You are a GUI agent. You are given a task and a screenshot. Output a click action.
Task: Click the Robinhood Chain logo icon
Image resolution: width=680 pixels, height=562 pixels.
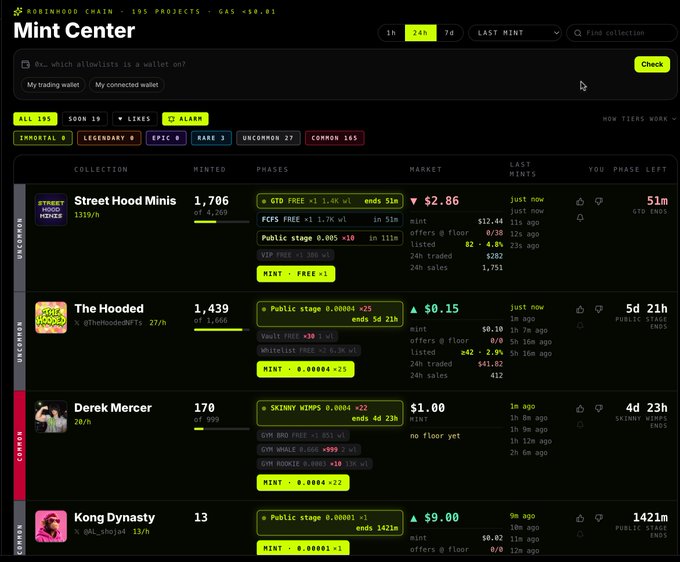coord(18,12)
